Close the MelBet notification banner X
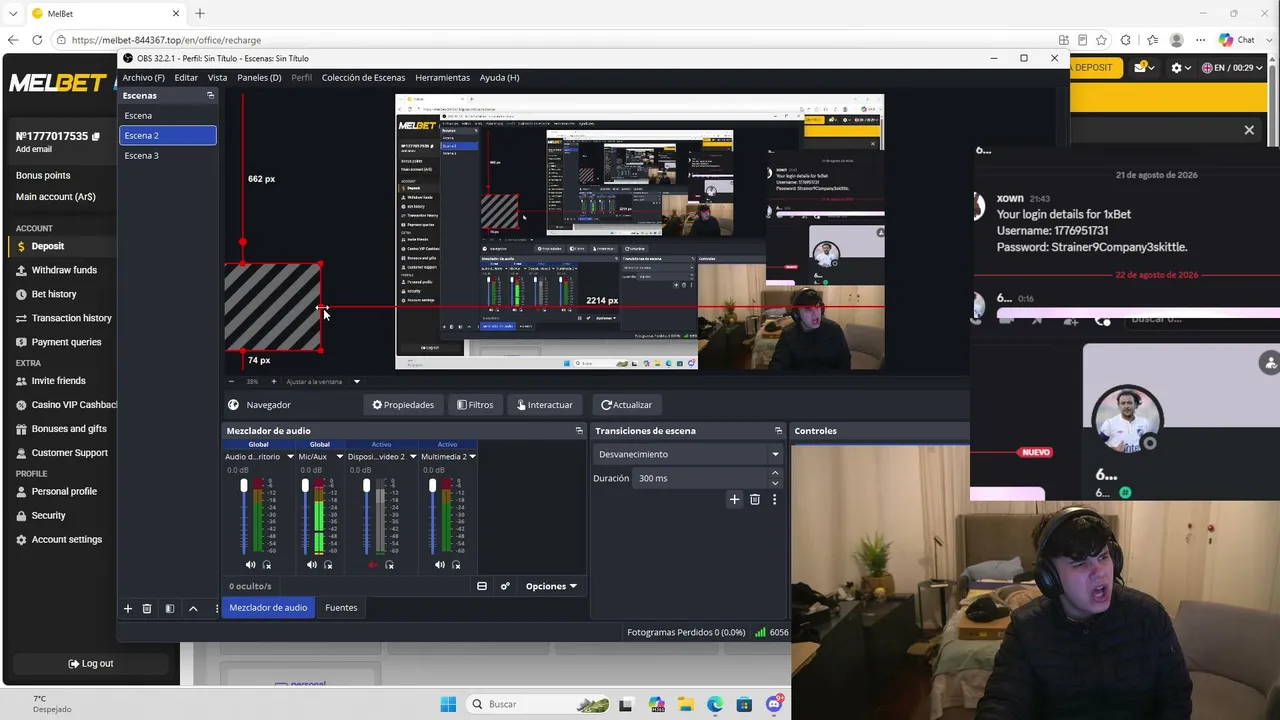 1249,130
